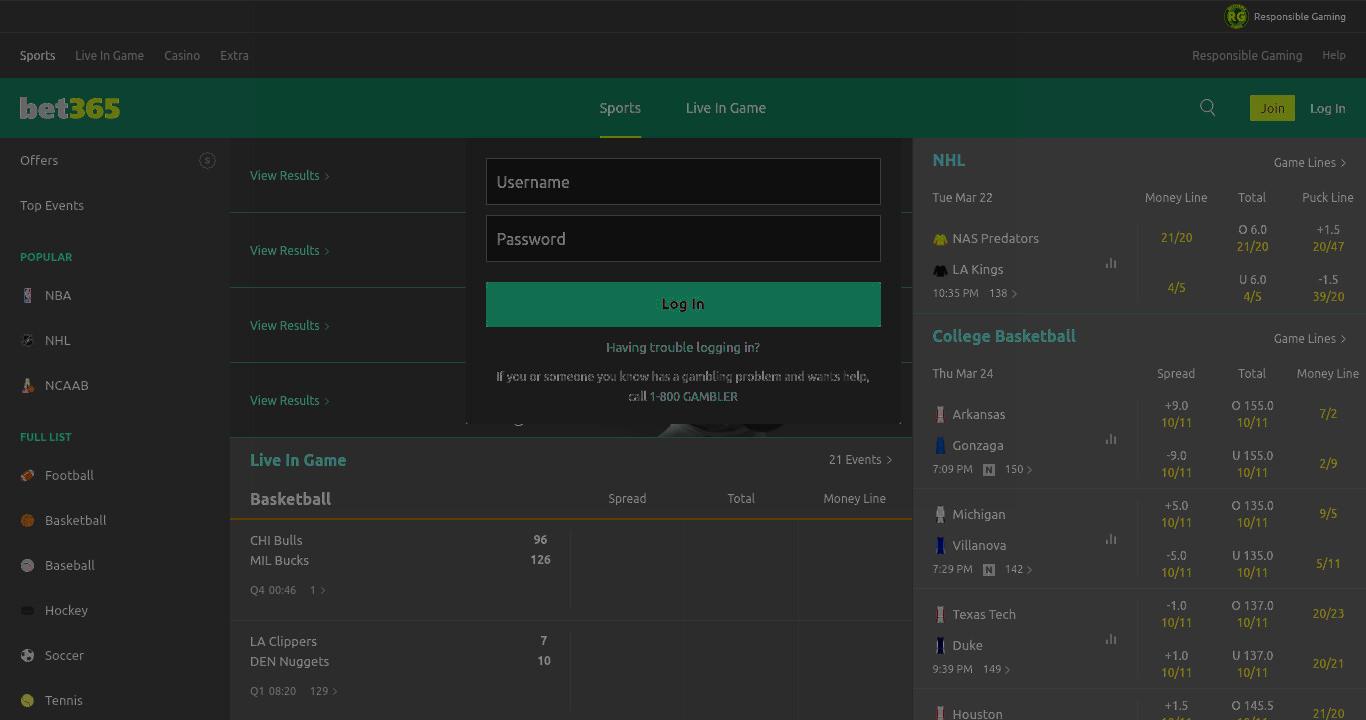Click the Live In Game section heading
1366x720 pixels.
(x=298, y=460)
